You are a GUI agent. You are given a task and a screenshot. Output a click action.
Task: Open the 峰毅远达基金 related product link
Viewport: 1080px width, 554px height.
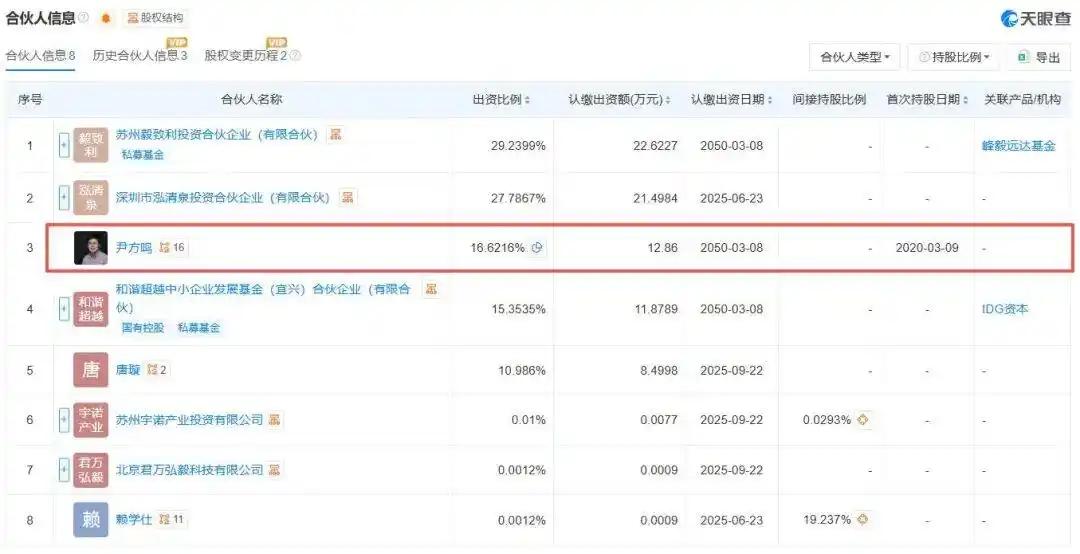pyautogui.click(x=1019, y=145)
